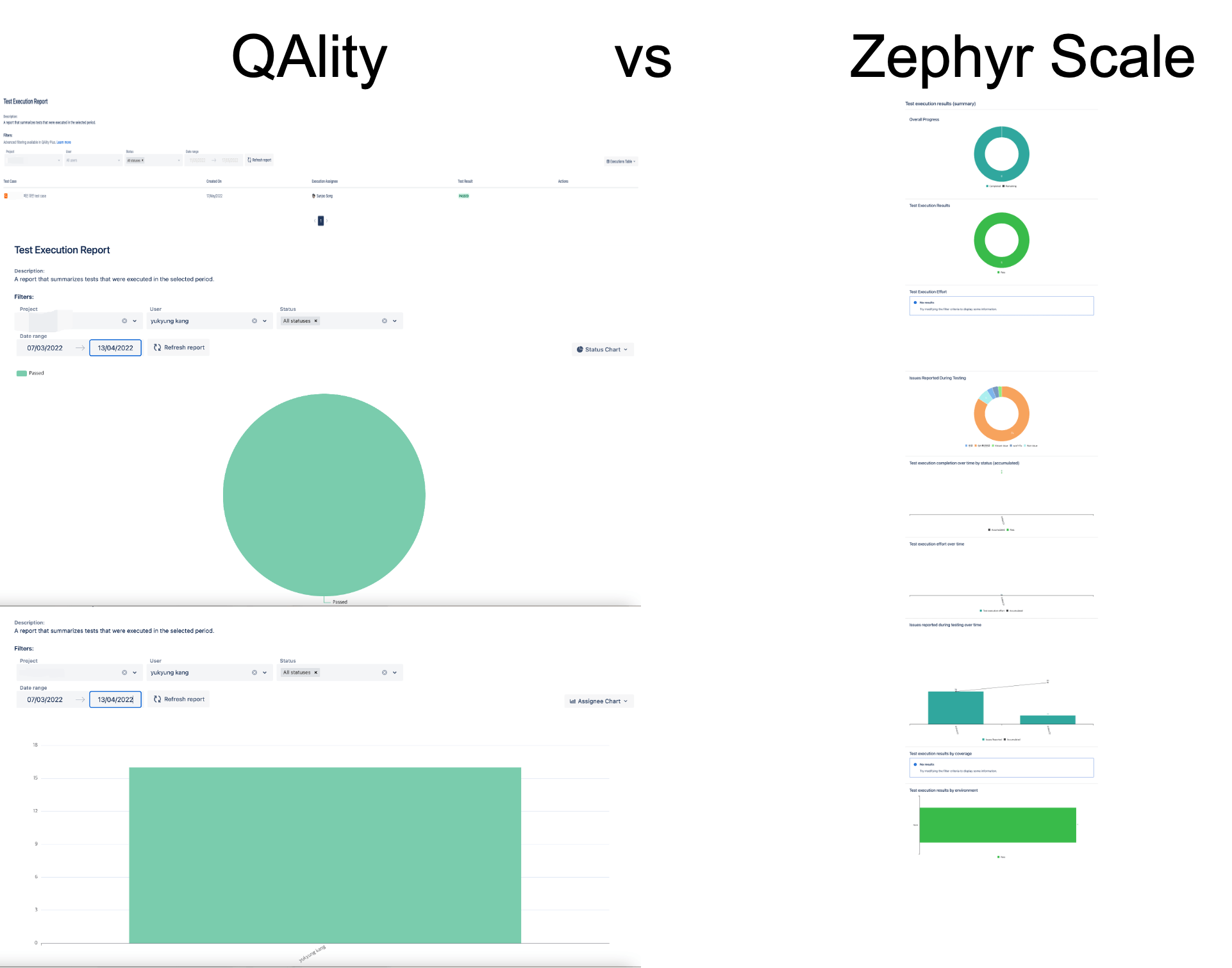This screenshot has width=1232, height=968.
Task: Expand User chevron in Status Chart view
Action: [265, 321]
